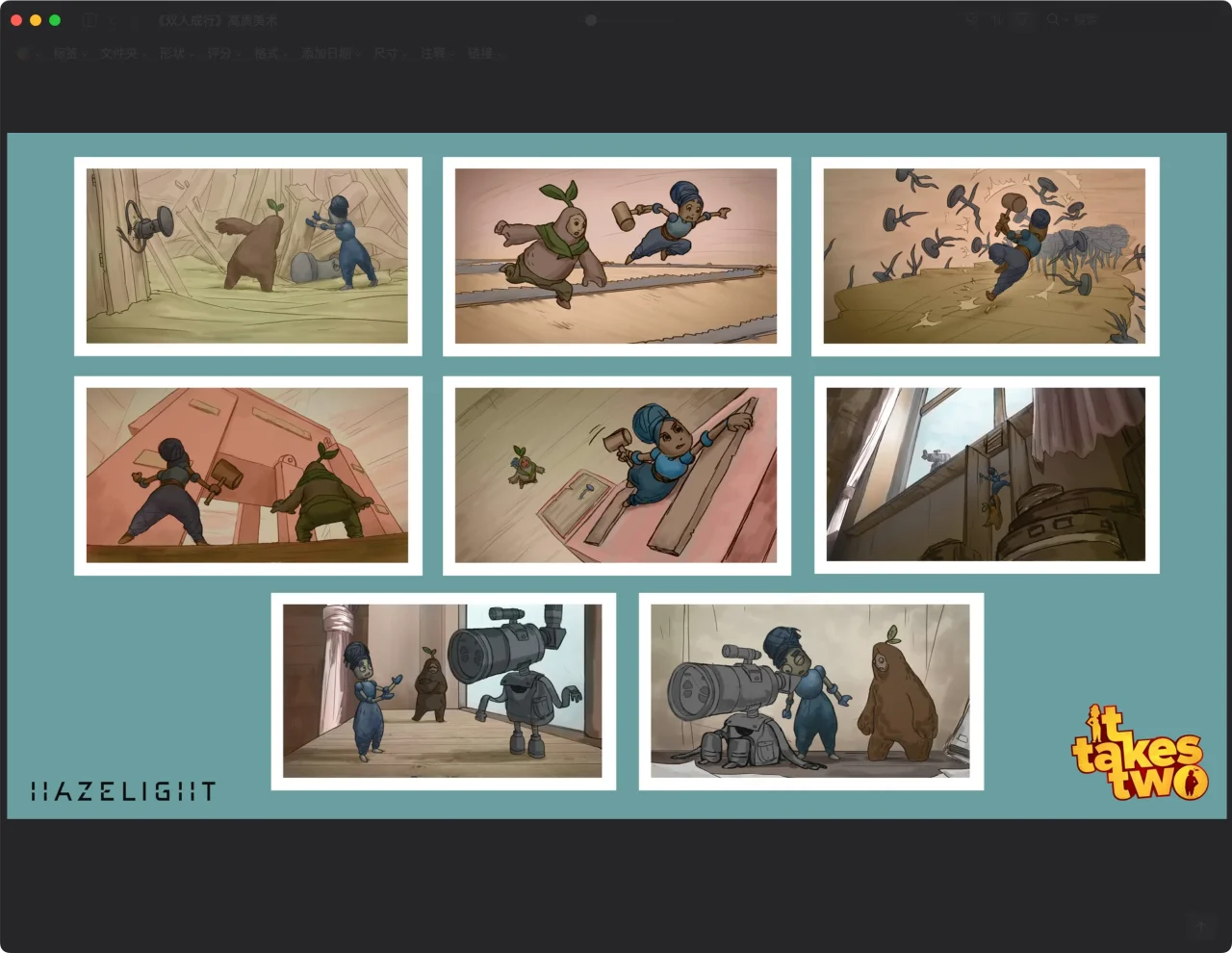Open the 尺寸 filter dropdown
1232x953 pixels.
(x=389, y=54)
